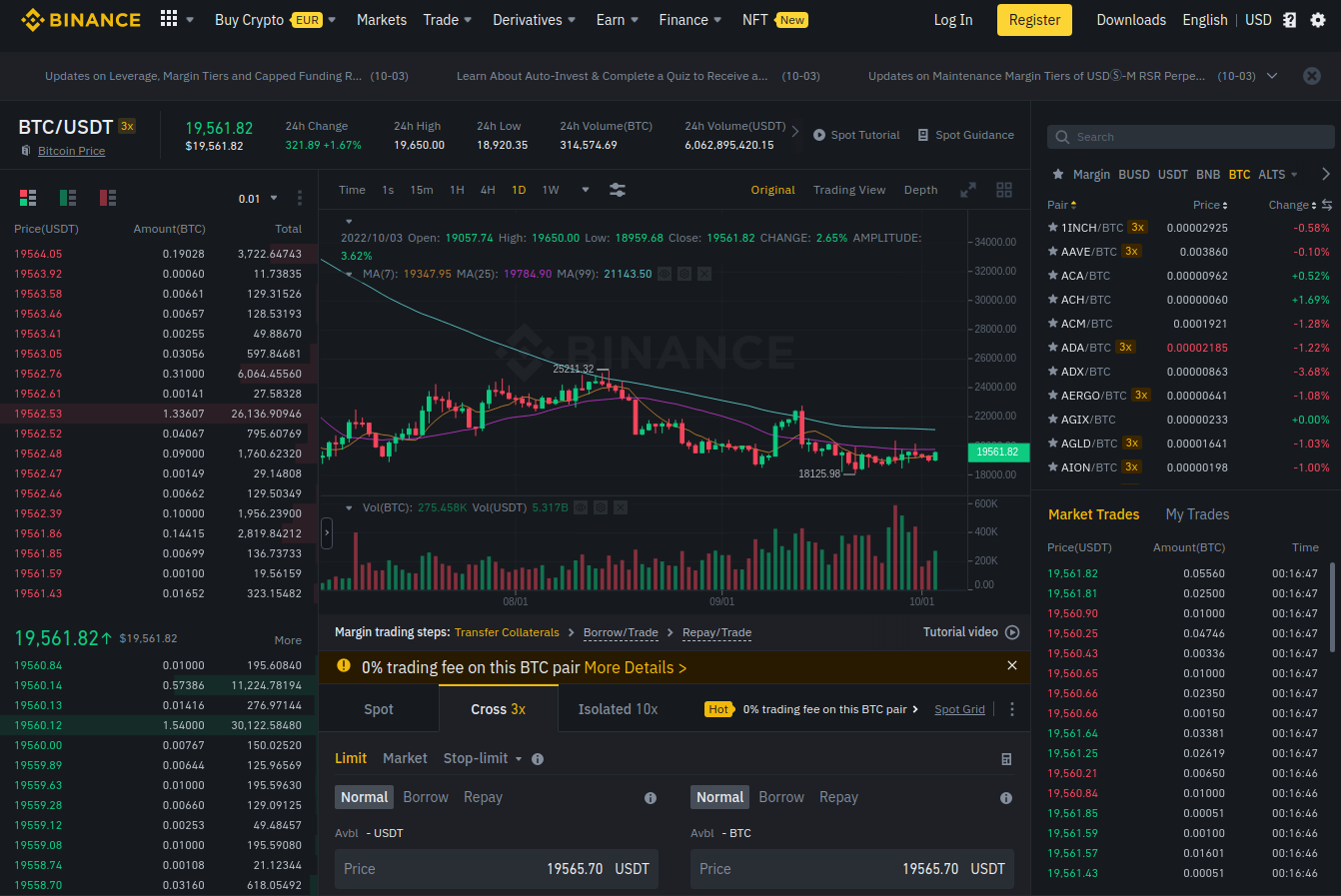Select the 4H chart interval
Image resolution: width=1341 pixels, height=896 pixels.
tap(488, 190)
